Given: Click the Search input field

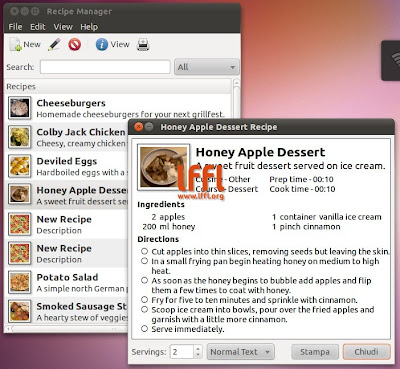Looking at the screenshot, I should tap(105, 67).
